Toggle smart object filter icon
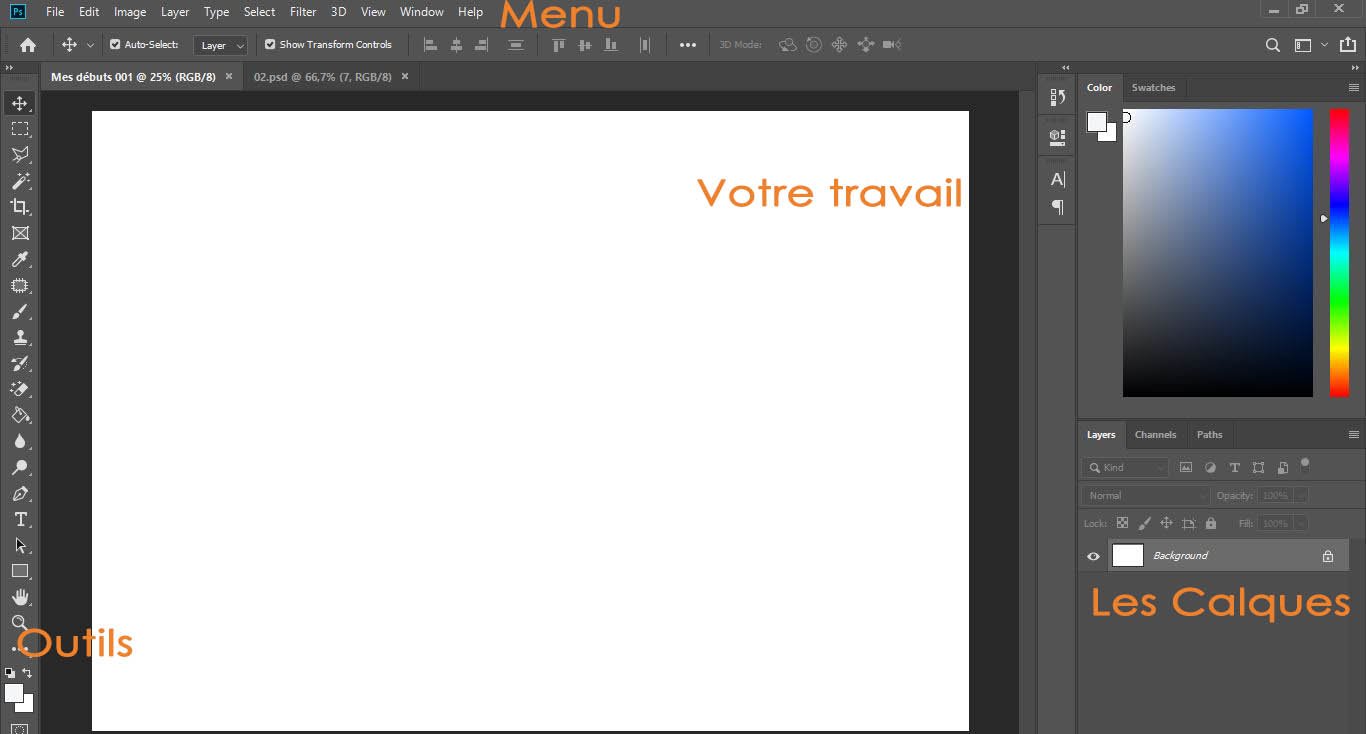This screenshot has height=734, width=1366. (x=1282, y=467)
